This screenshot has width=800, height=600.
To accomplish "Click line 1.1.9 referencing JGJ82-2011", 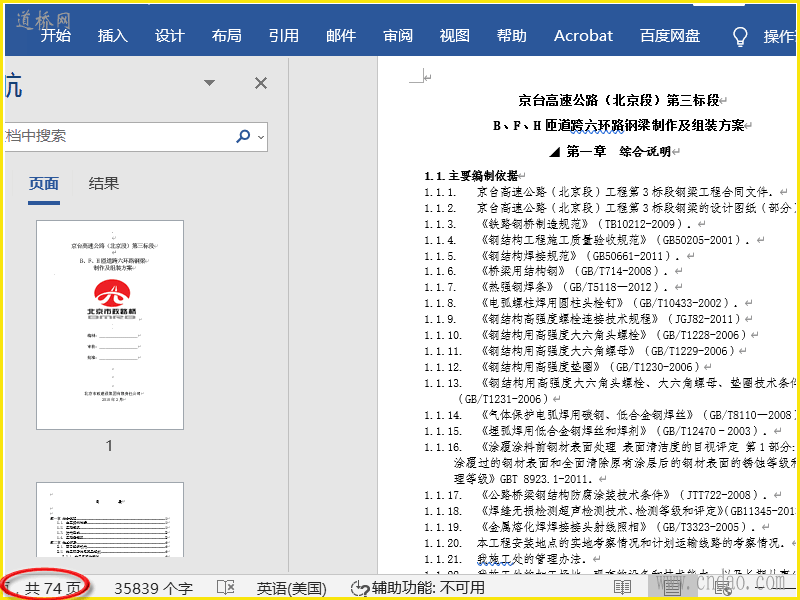I will click(x=582, y=319).
